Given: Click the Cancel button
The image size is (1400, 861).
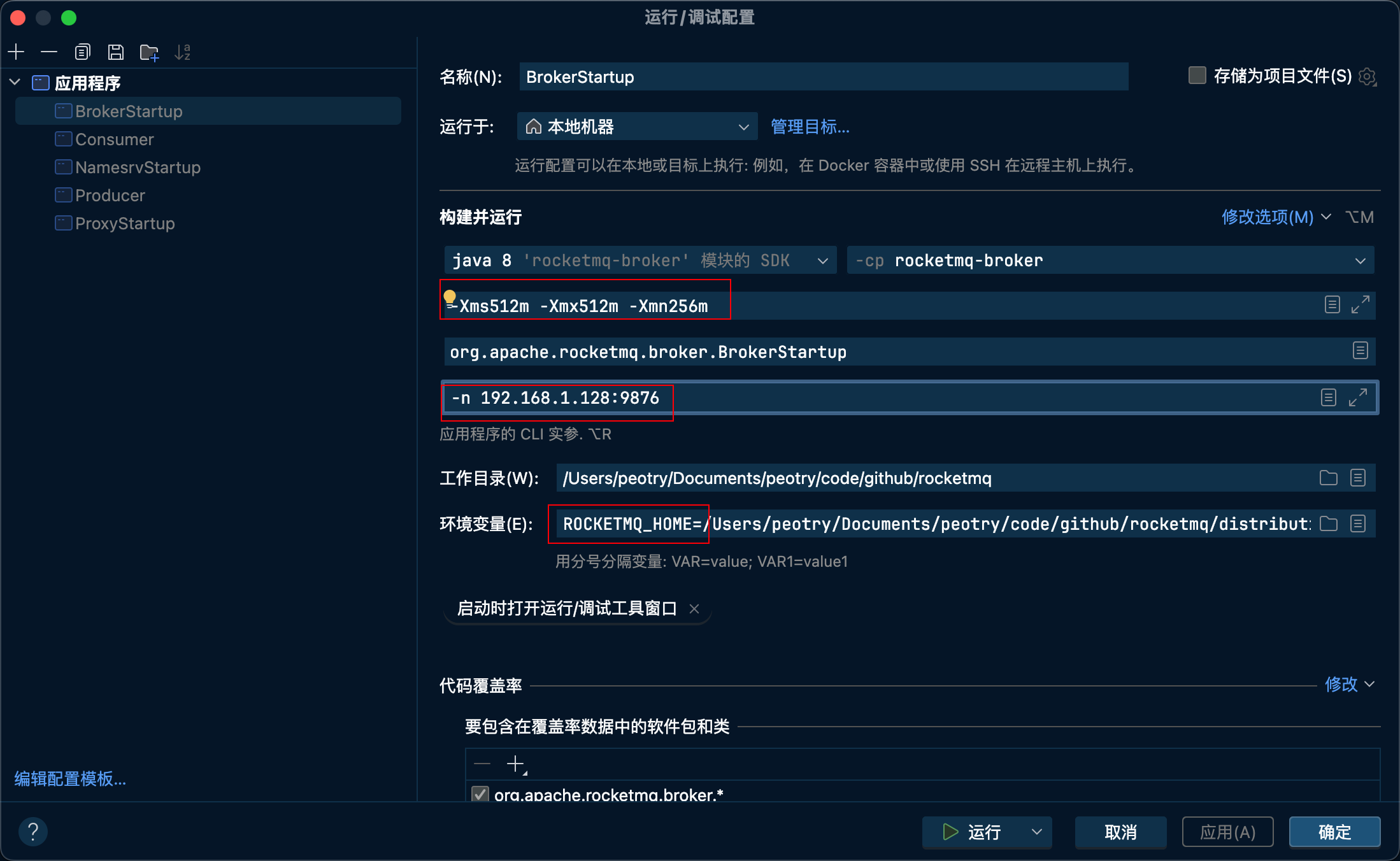Looking at the screenshot, I should (x=1120, y=832).
